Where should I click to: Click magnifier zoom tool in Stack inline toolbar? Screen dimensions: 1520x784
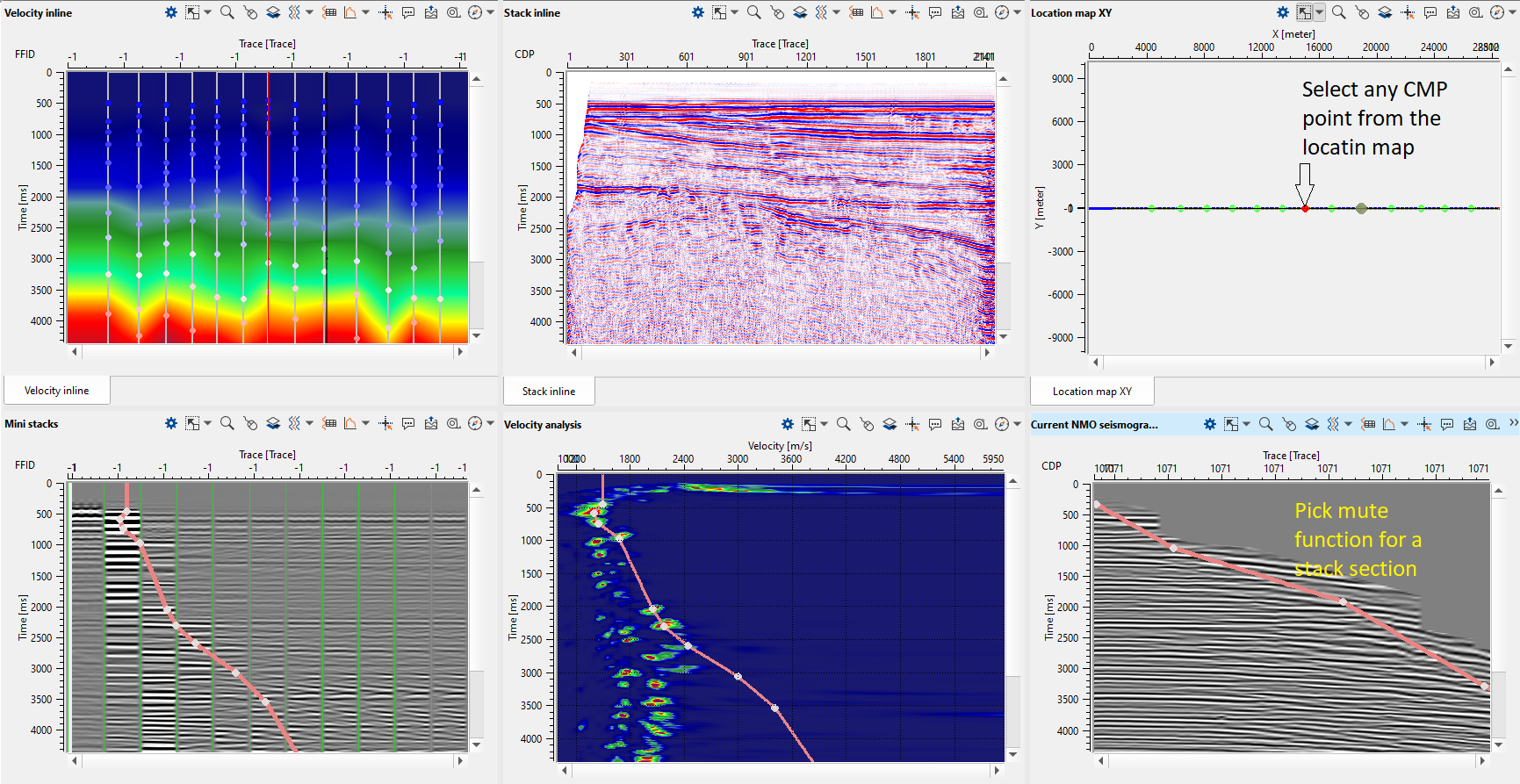[753, 12]
